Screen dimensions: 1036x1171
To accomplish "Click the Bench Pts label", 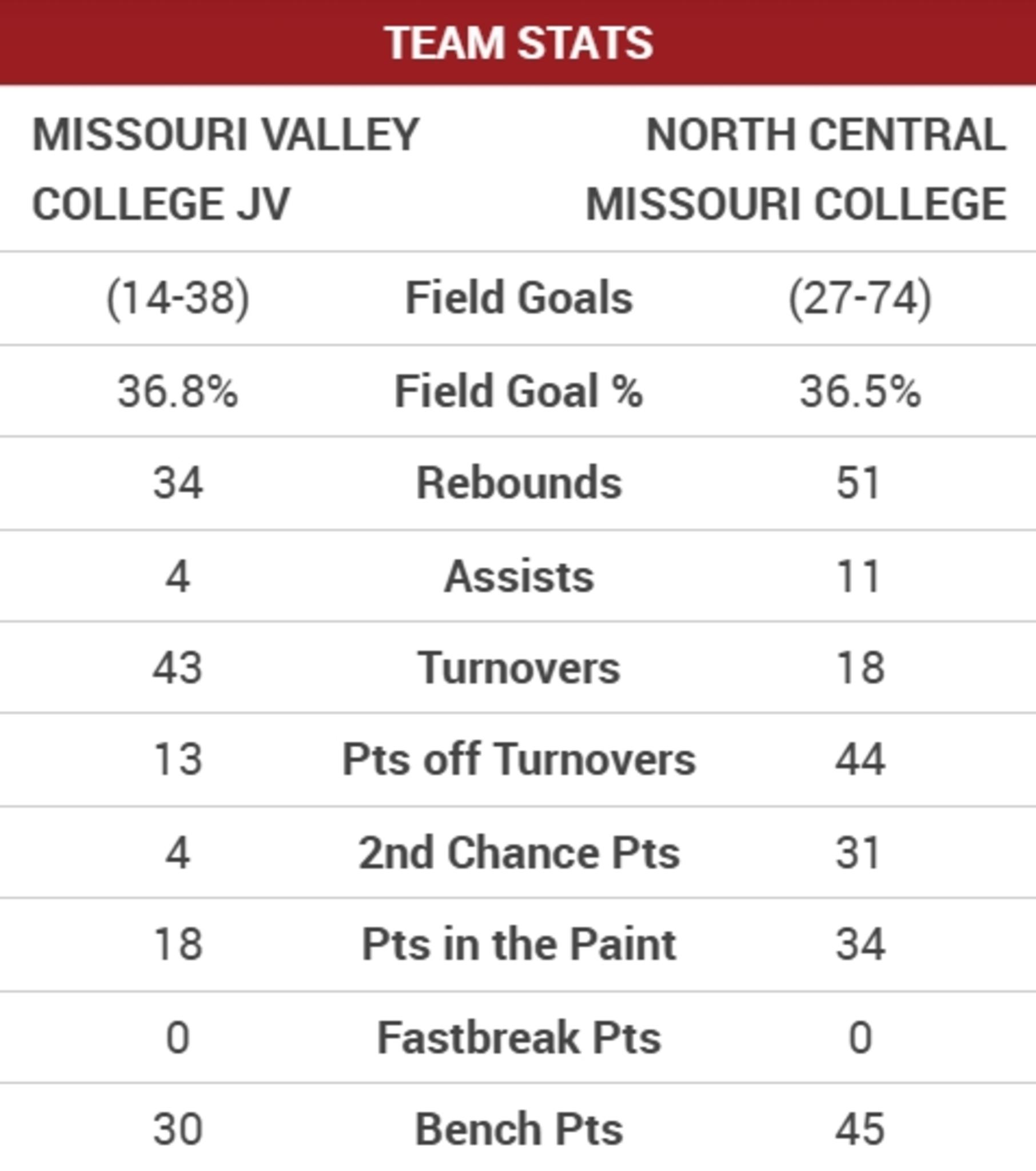I will coord(519,1129).
